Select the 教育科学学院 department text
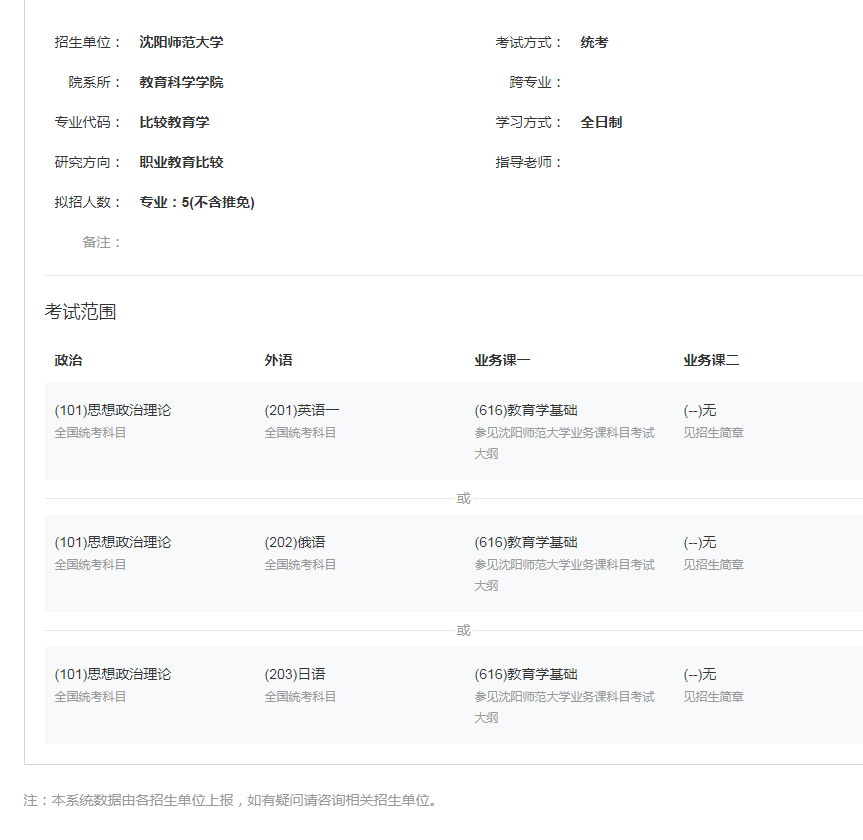The width and height of the screenshot is (863, 840). click(181, 82)
